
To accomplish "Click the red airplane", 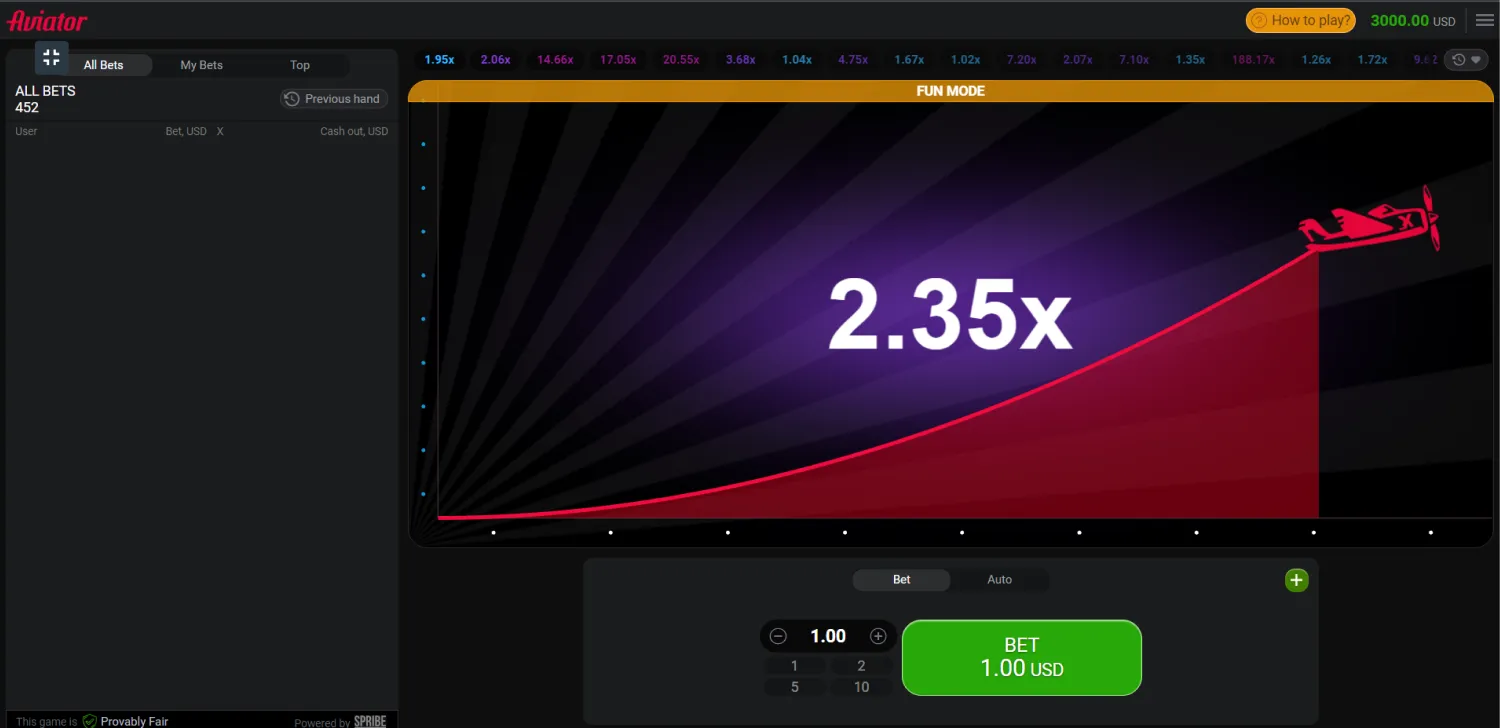I will [x=1370, y=222].
